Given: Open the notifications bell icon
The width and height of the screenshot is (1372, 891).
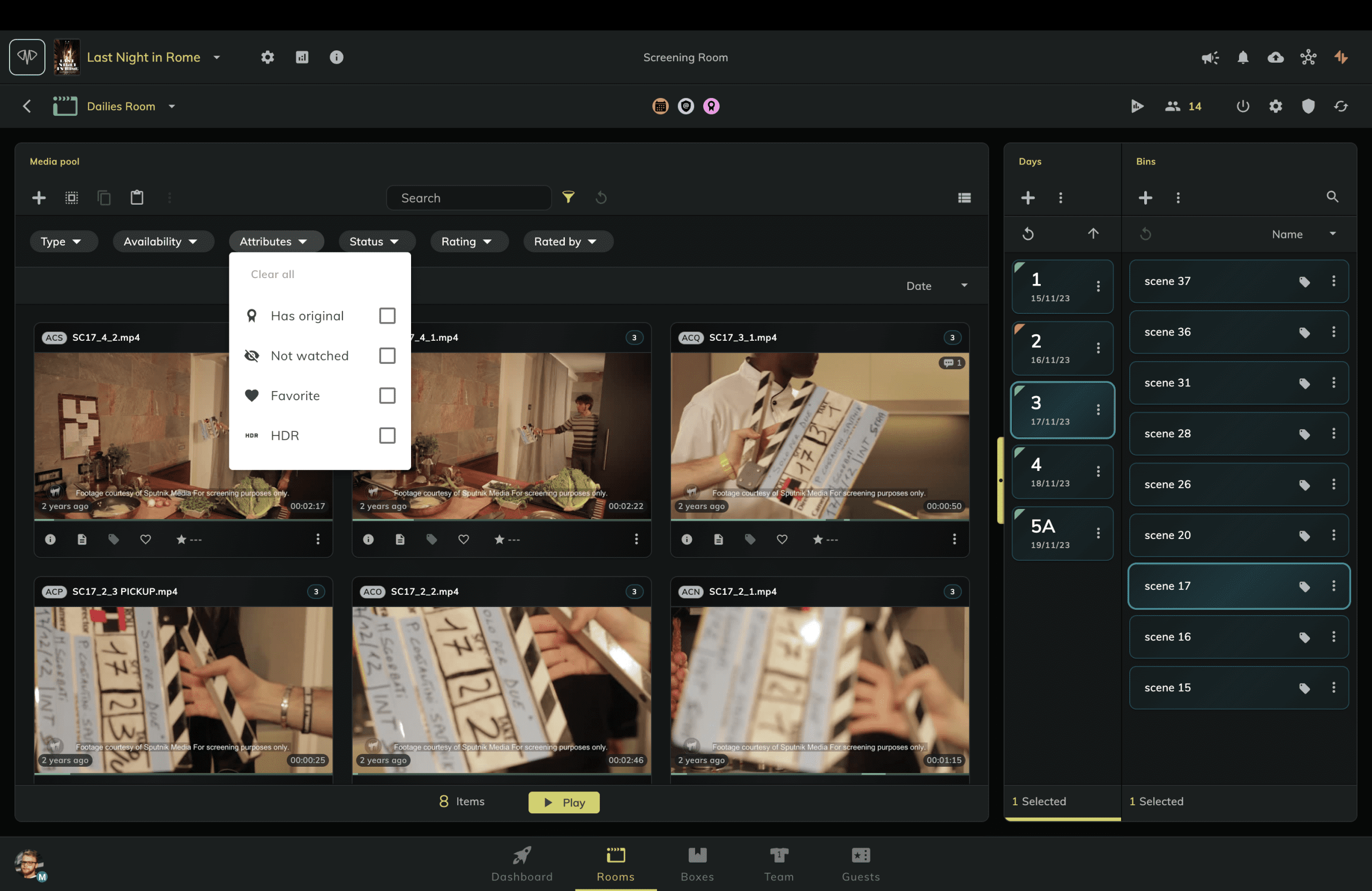Looking at the screenshot, I should pos(1243,57).
